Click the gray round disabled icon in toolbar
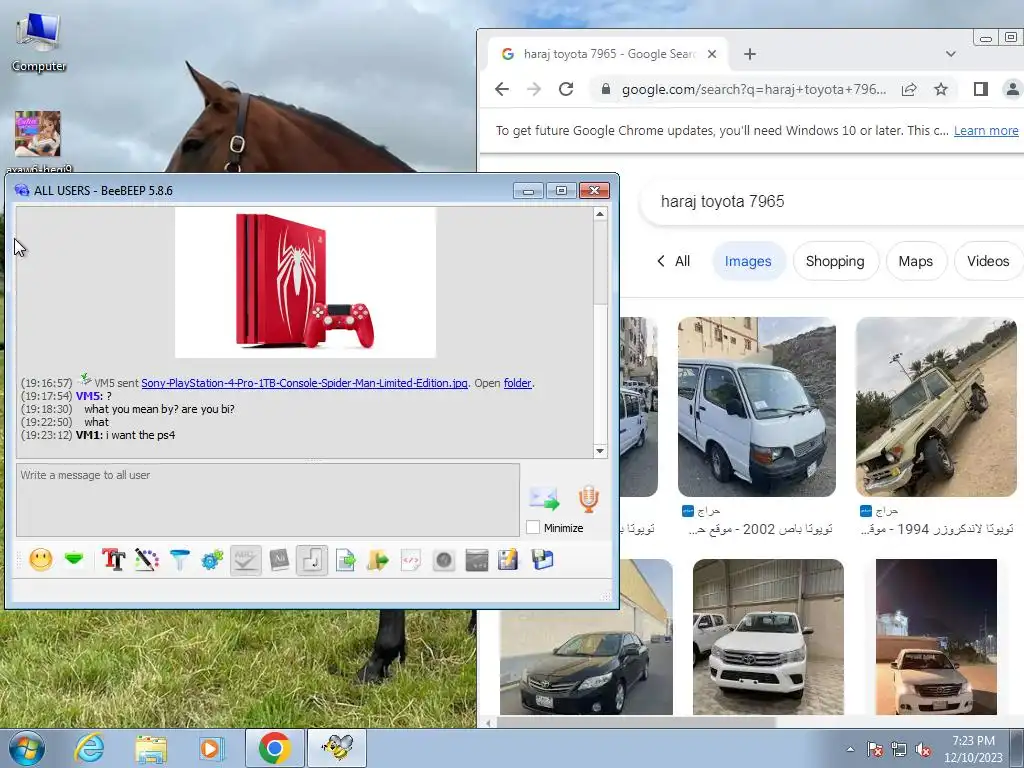Viewport: 1024px width, 768px height. pyautogui.click(x=443, y=560)
